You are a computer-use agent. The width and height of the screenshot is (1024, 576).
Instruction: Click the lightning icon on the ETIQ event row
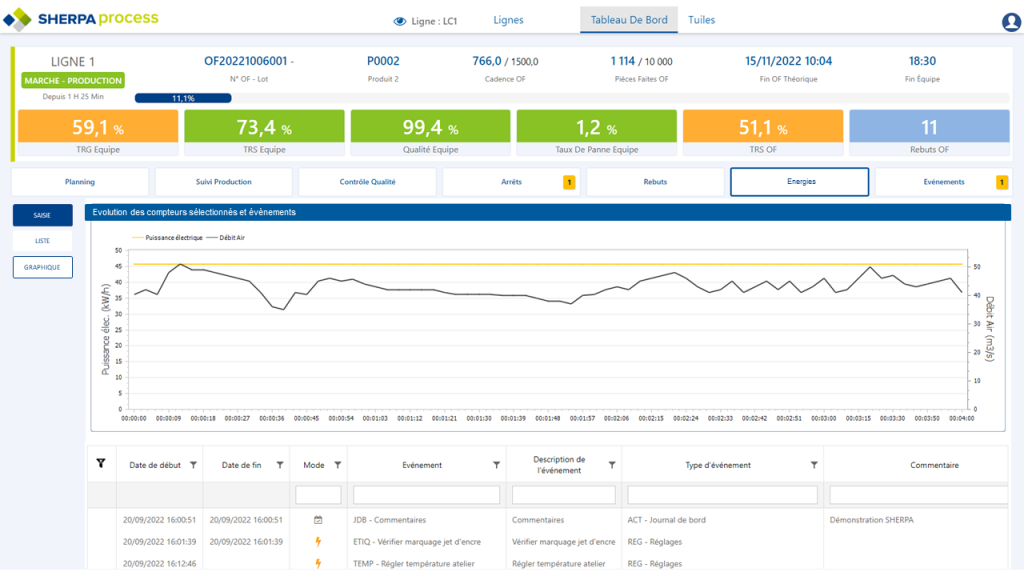(318, 541)
